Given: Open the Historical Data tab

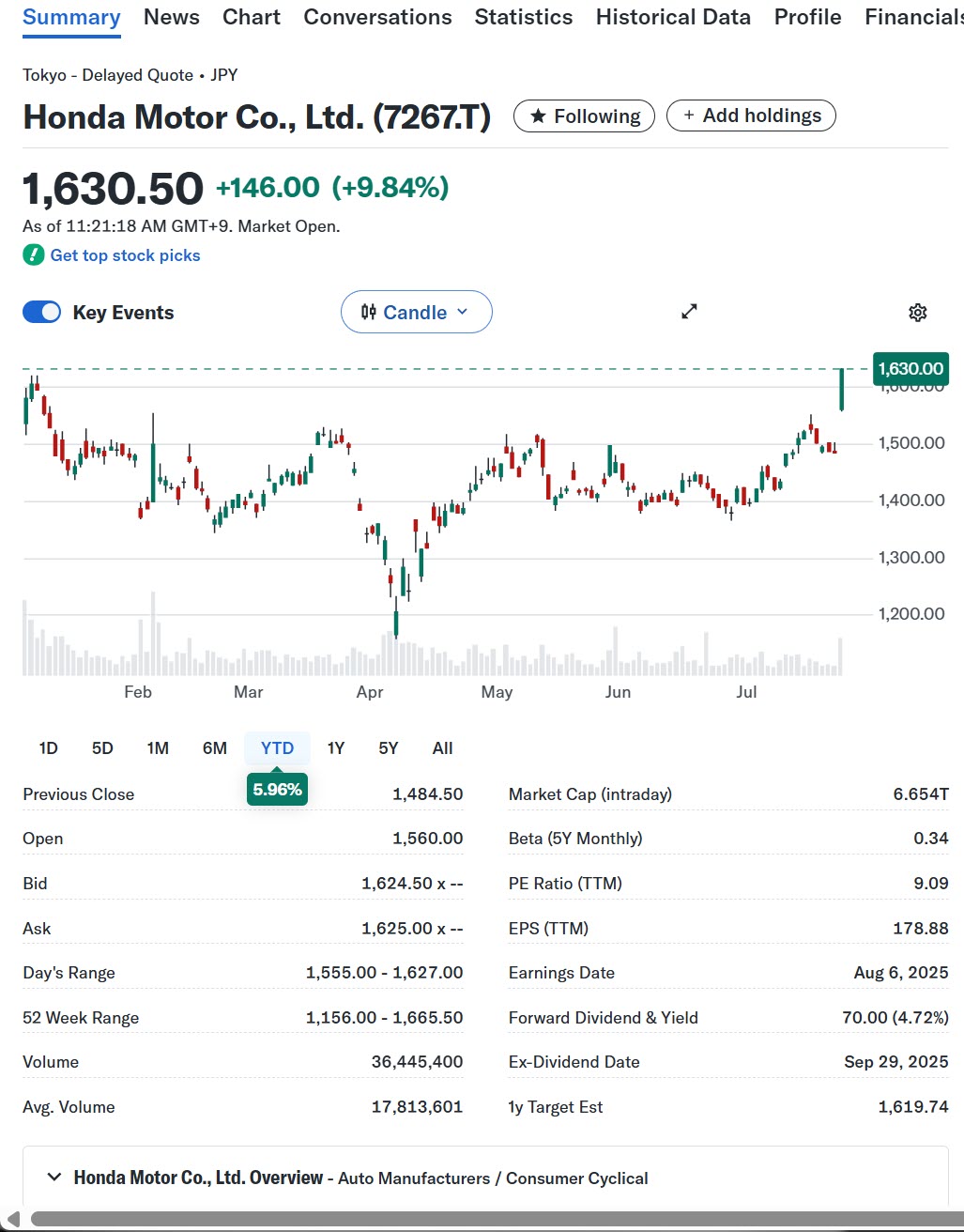Looking at the screenshot, I should click(673, 17).
